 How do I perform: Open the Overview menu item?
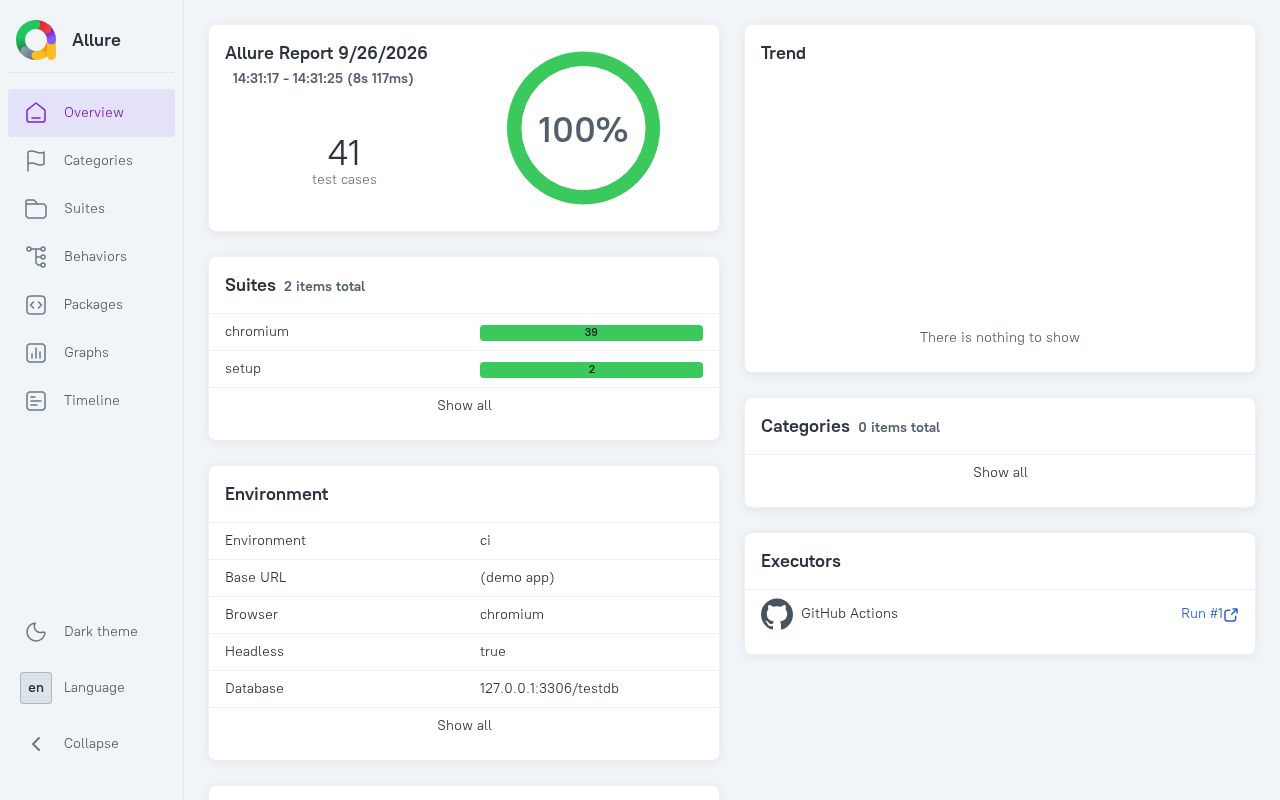tap(92, 113)
